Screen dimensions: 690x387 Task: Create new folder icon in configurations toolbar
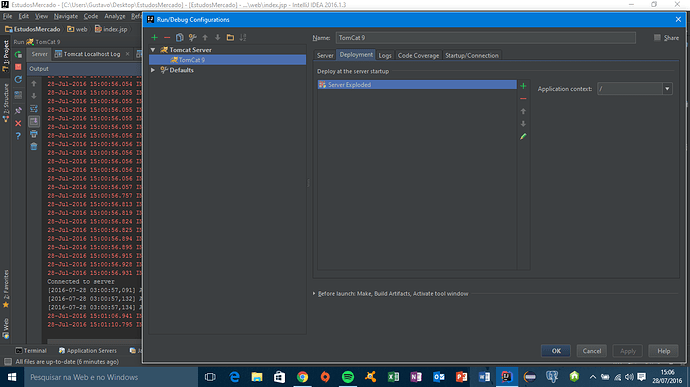pyautogui.click(x=230, y=38)
